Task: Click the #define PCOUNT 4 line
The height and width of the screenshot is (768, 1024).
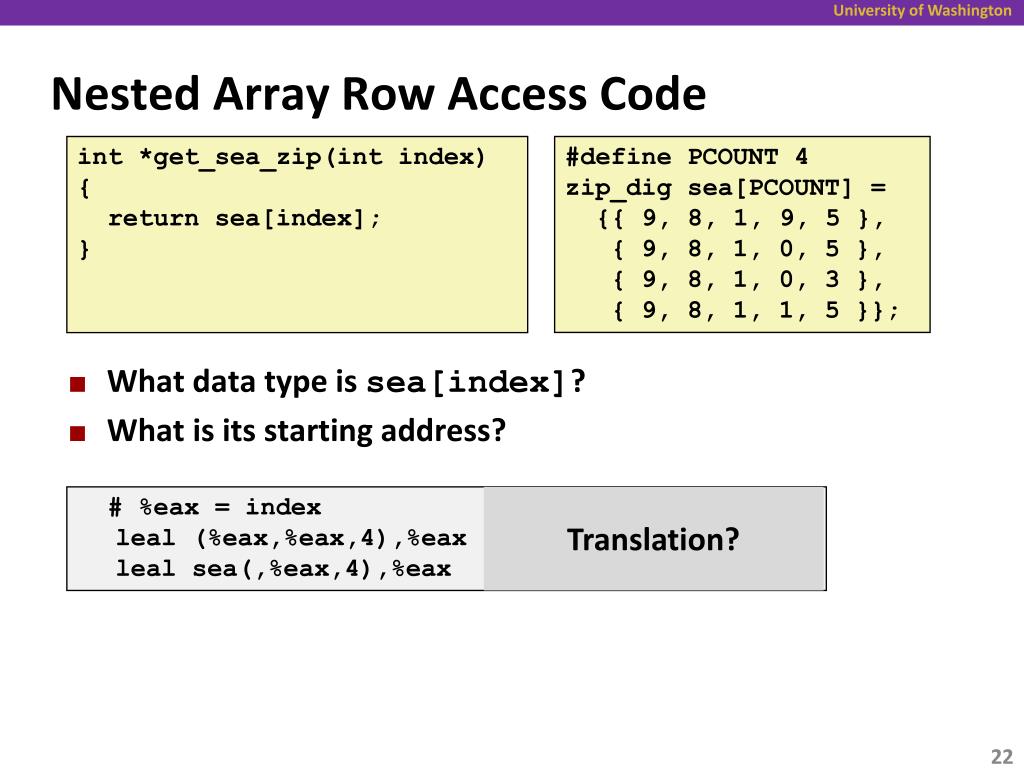Action: coord(686,157)
